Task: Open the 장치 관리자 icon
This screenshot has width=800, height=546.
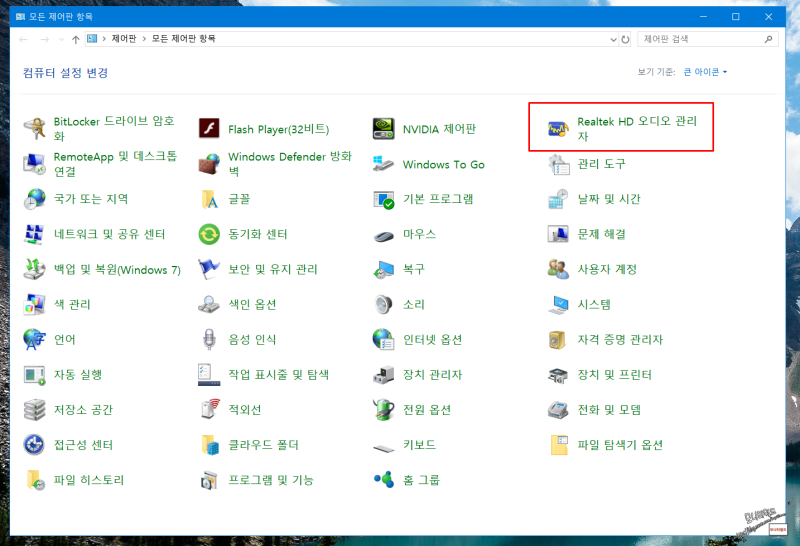Action: click(384, 375)
